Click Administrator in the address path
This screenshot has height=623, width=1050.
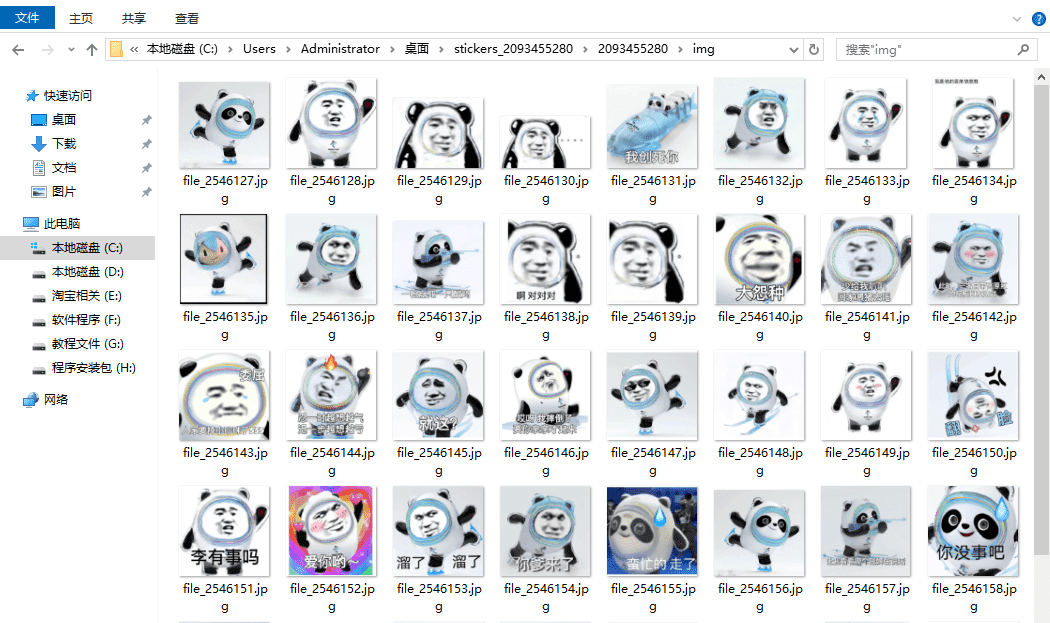point(340,49)
